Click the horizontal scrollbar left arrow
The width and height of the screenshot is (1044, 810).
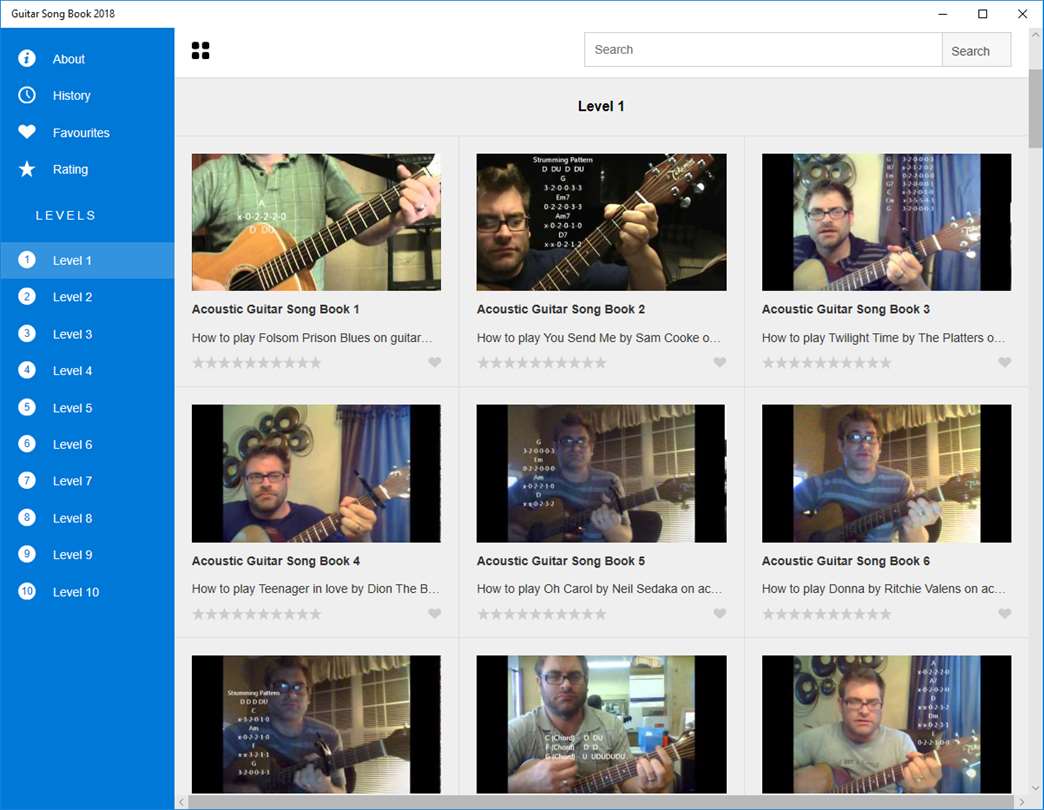tap(181, 802)
